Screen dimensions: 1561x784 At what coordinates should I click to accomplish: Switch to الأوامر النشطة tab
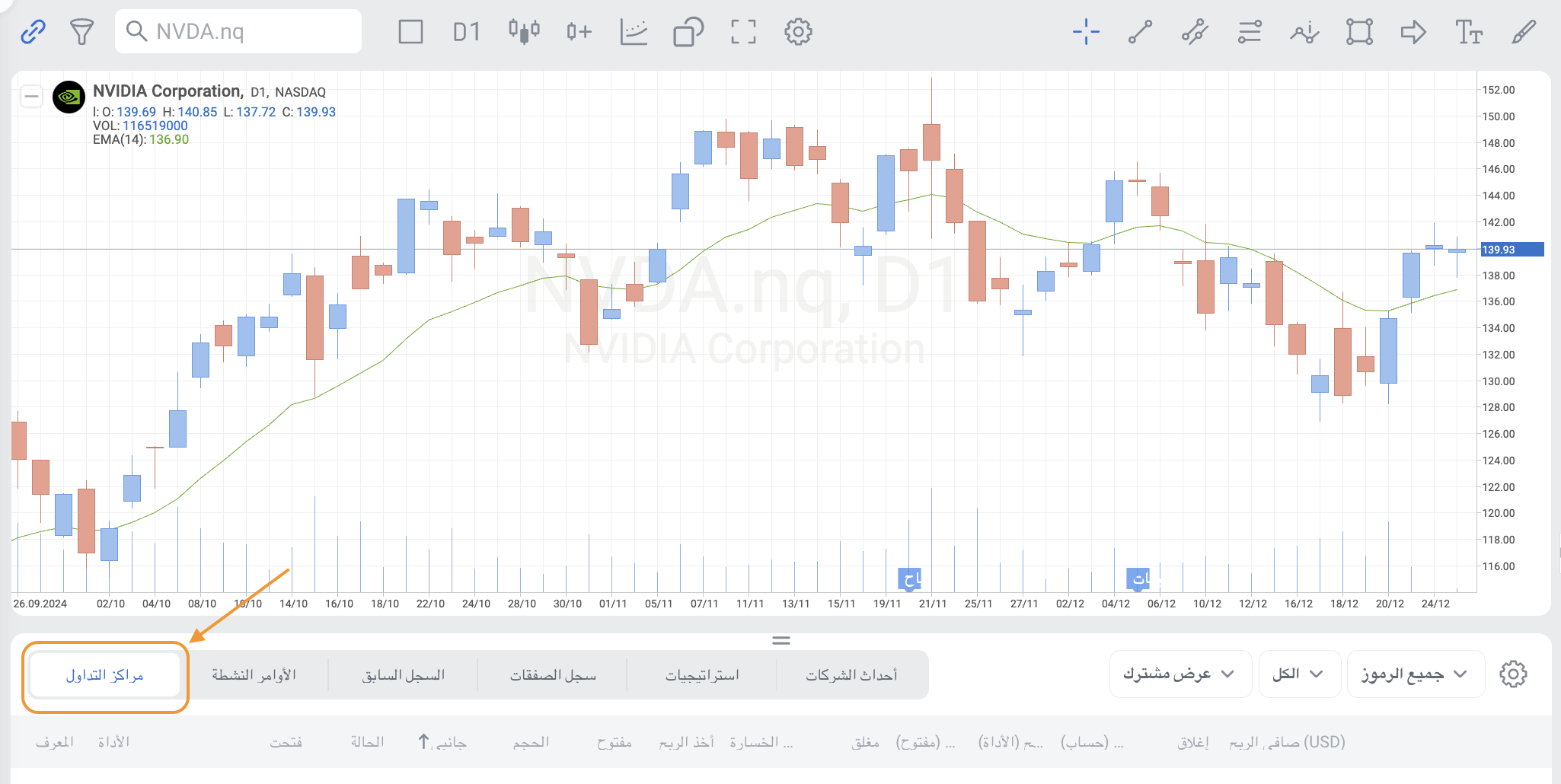254,675
